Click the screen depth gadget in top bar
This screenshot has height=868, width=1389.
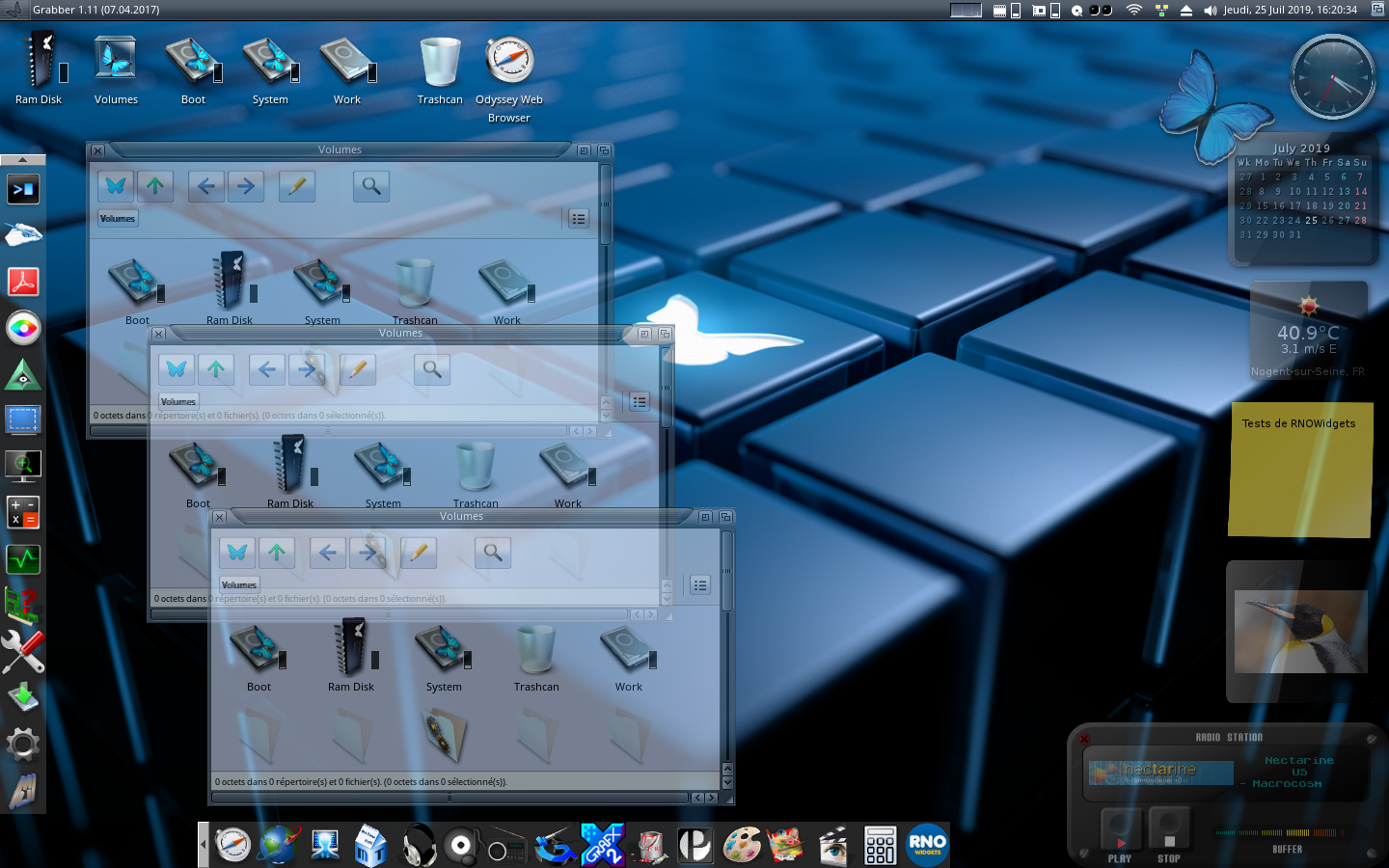[1378, 10]
